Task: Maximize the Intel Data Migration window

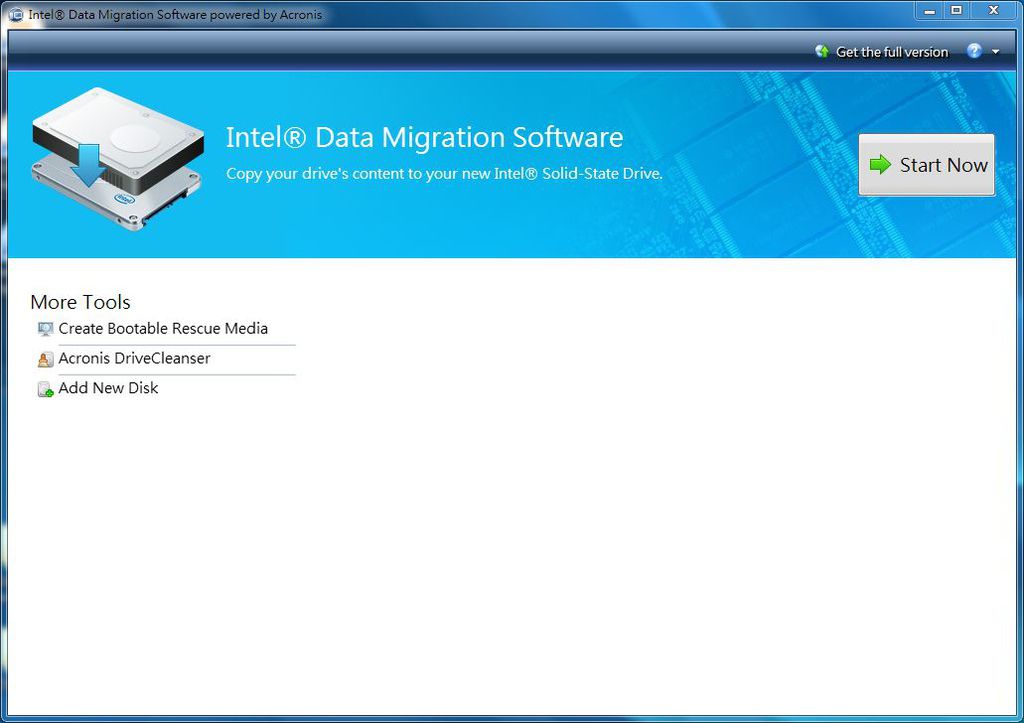Action: (957, 11)
